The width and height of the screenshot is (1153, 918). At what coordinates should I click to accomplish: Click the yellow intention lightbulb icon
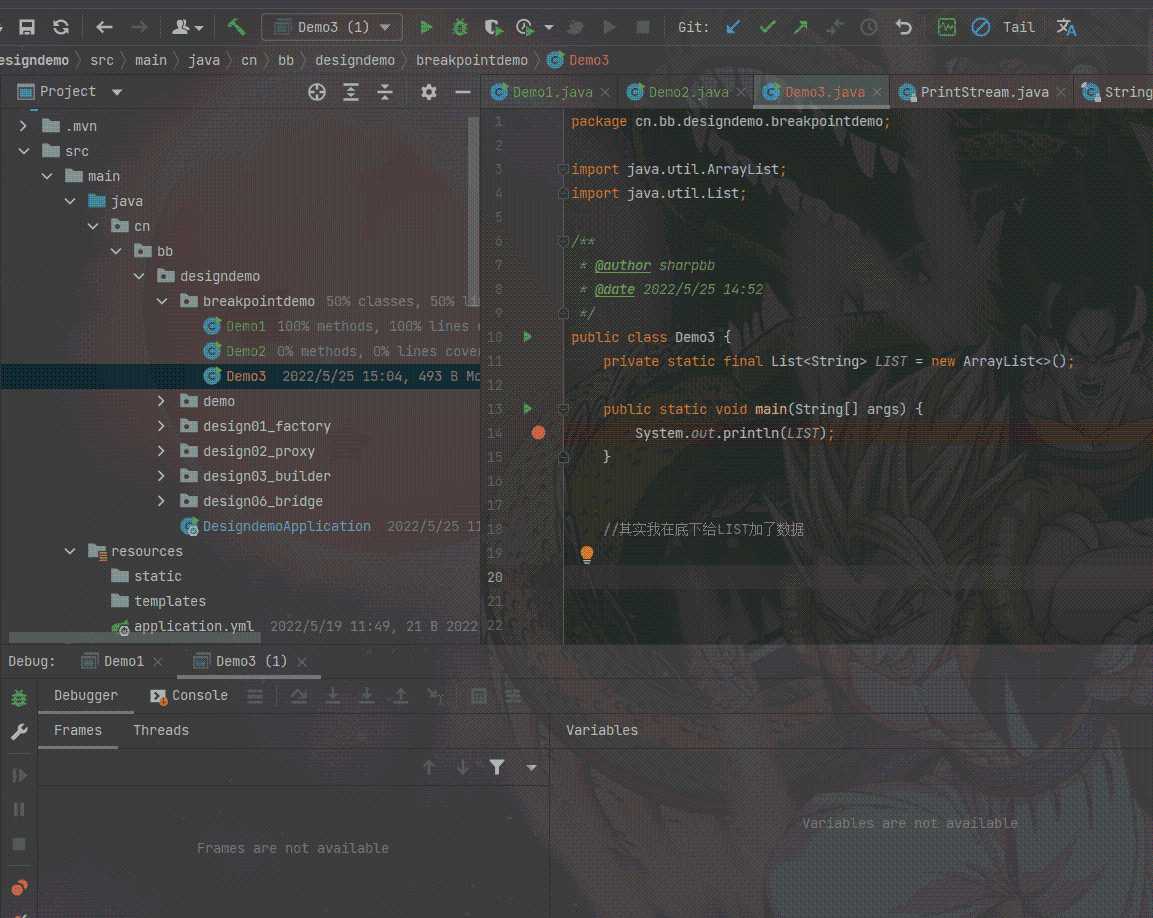click(x=587, y=554)
